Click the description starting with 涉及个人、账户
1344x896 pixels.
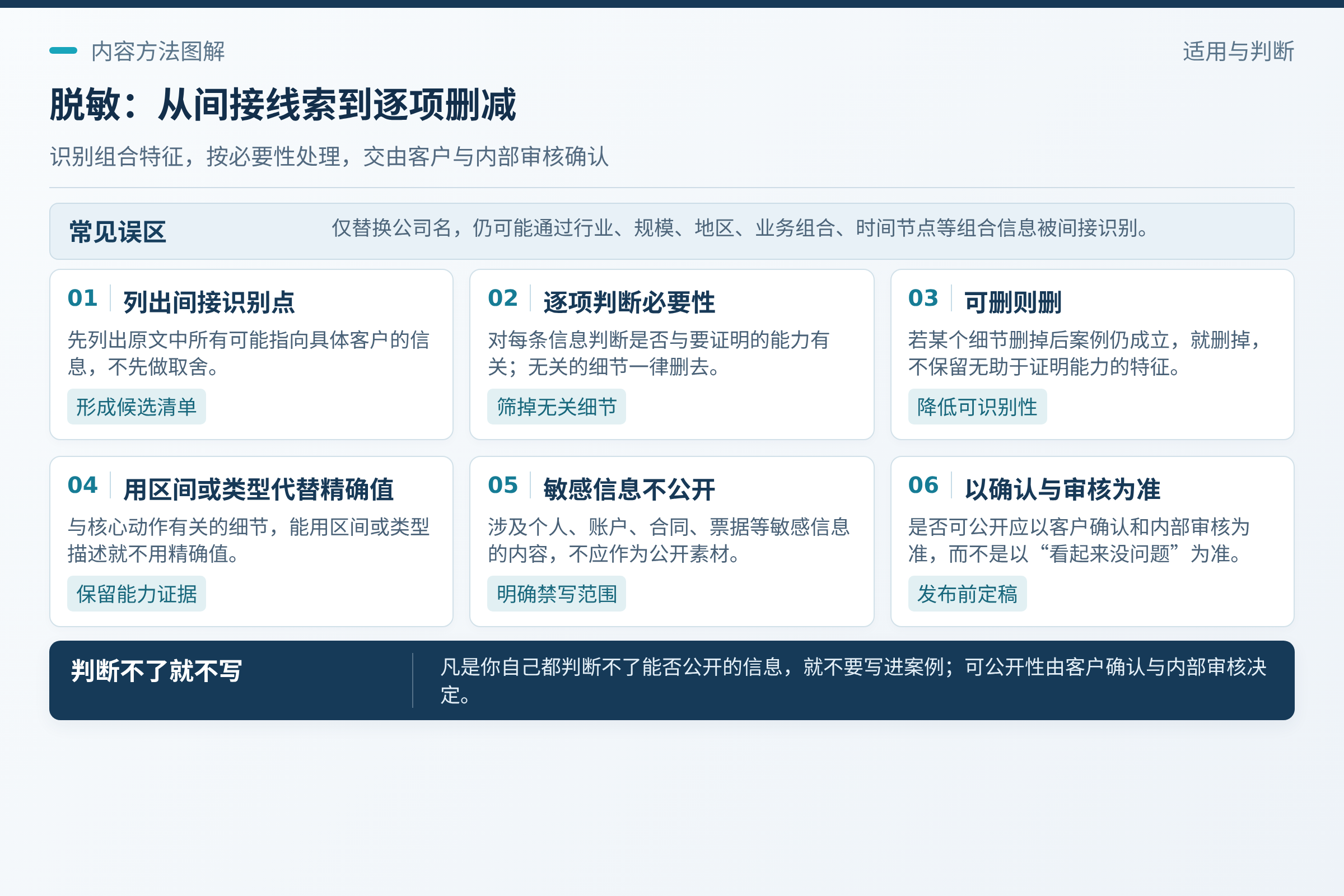[x=669, y=540]
